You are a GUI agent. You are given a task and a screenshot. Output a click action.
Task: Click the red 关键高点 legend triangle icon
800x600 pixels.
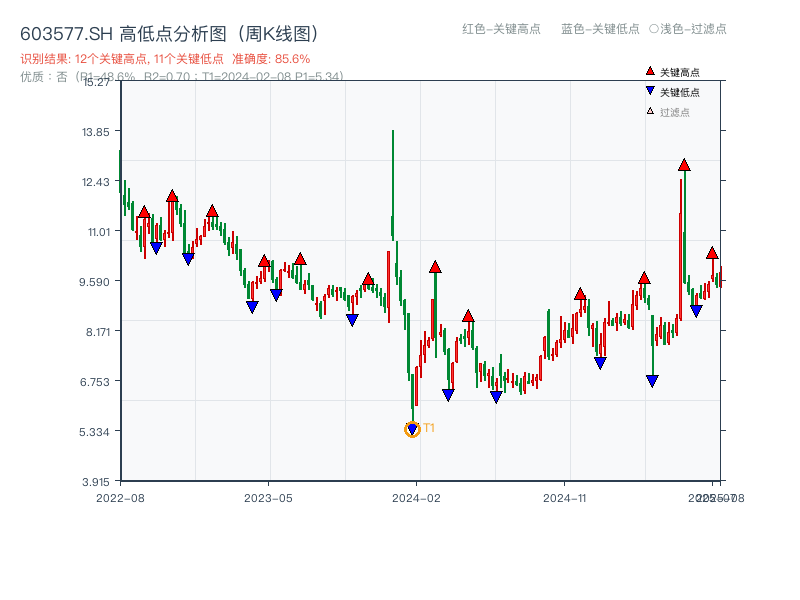coord(650,72)
